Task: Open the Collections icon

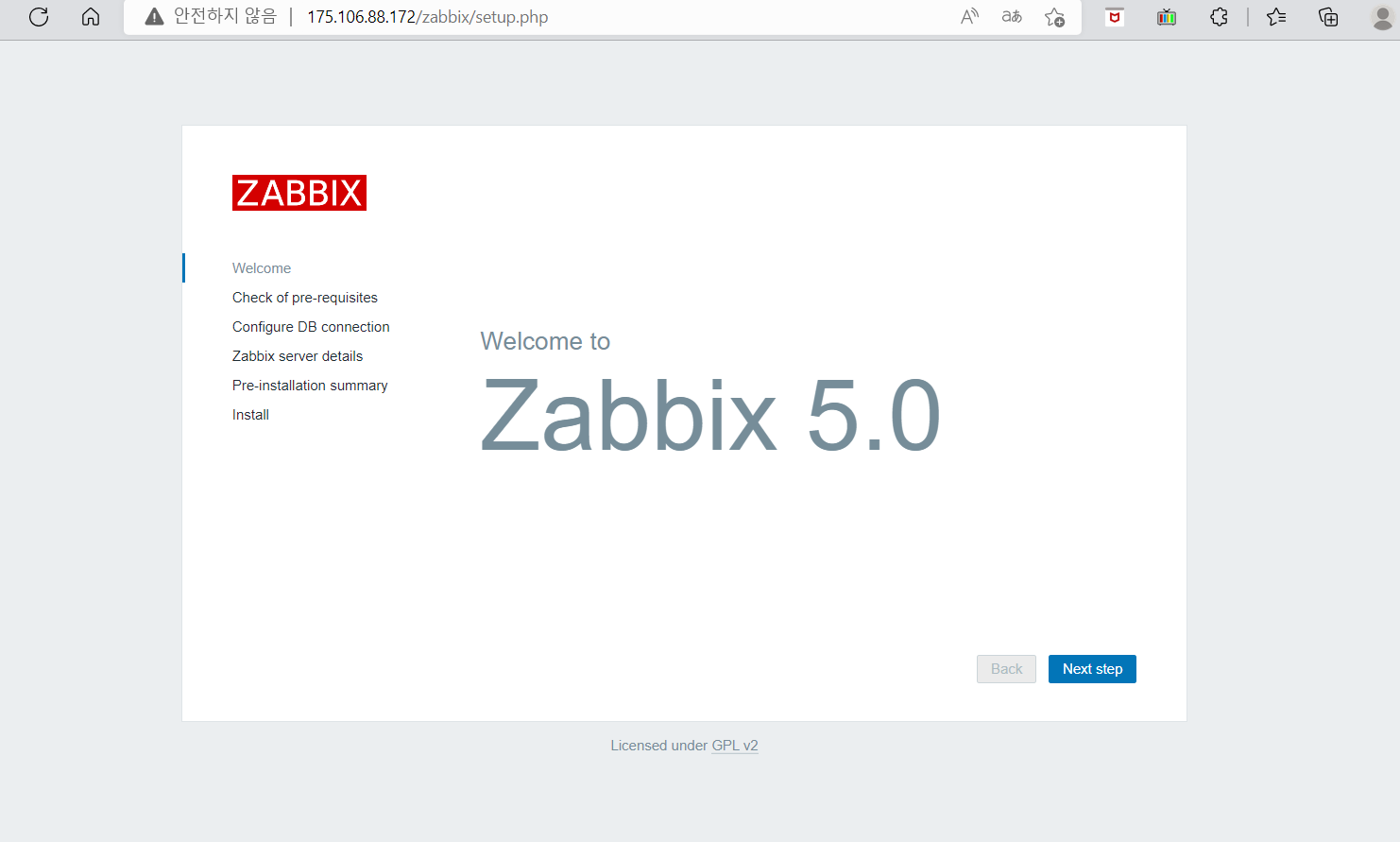Action: [x=1328, y=17]
